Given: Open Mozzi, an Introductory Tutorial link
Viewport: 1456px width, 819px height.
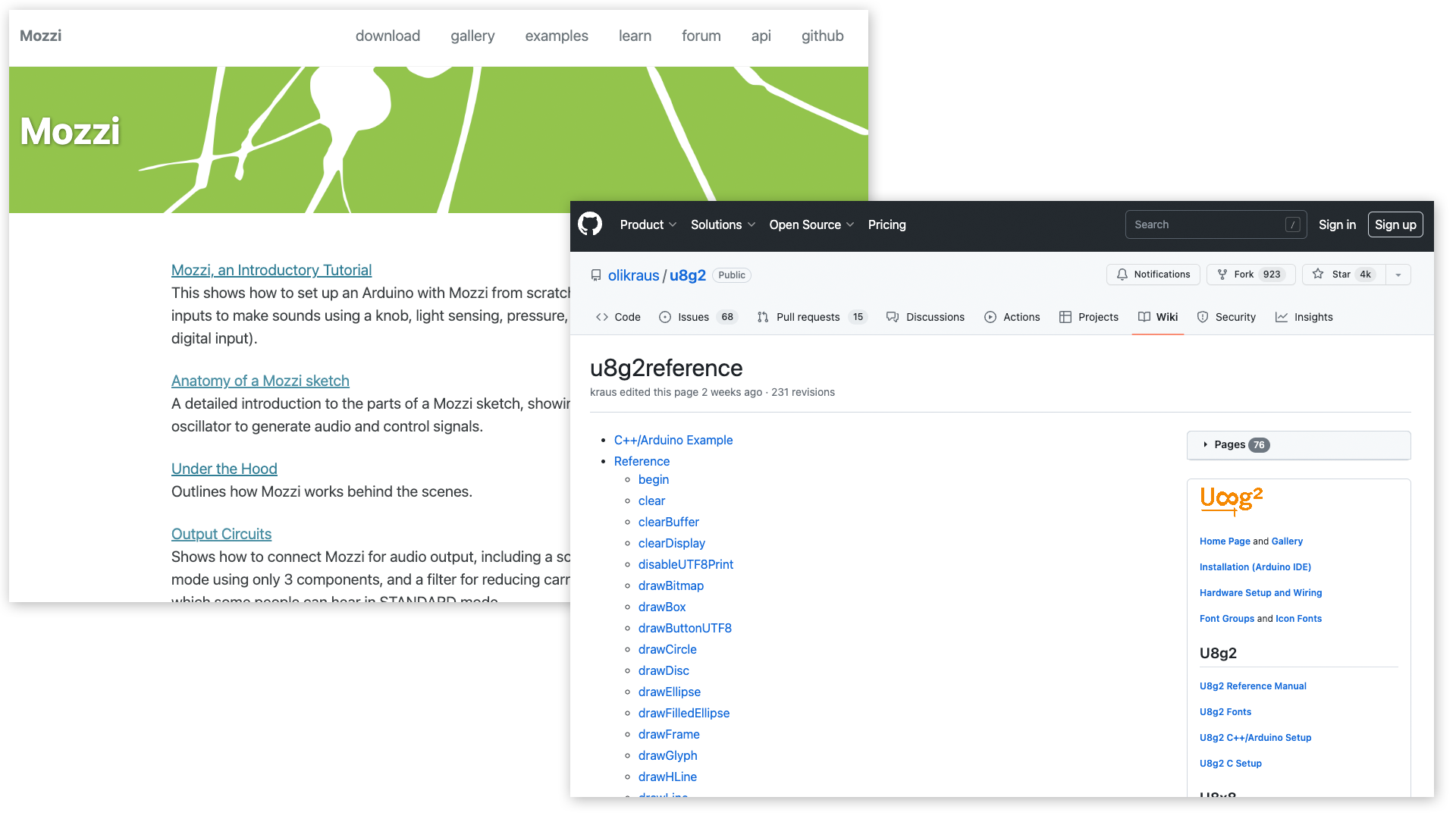Looking at the screenshot, I should click(x=271, y=270).
